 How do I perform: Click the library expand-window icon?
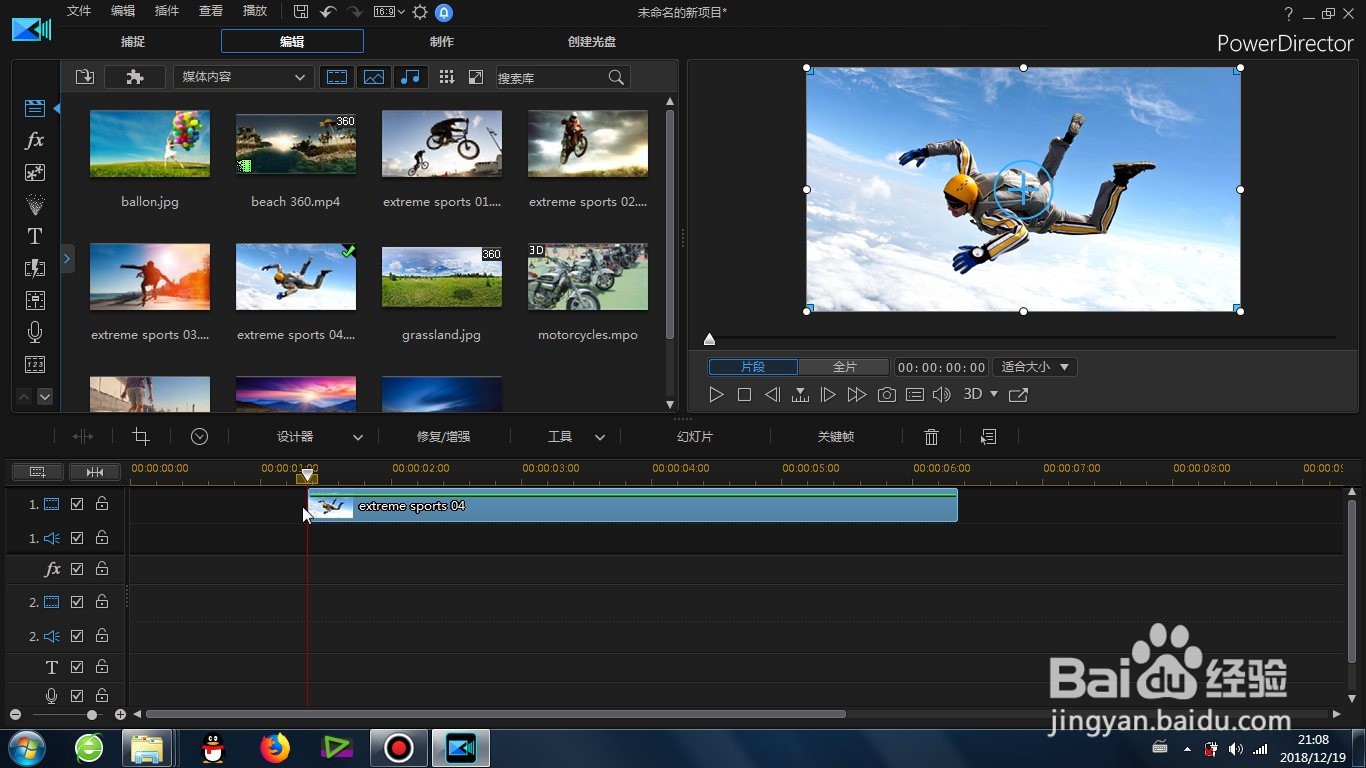(x=476, y=77)
